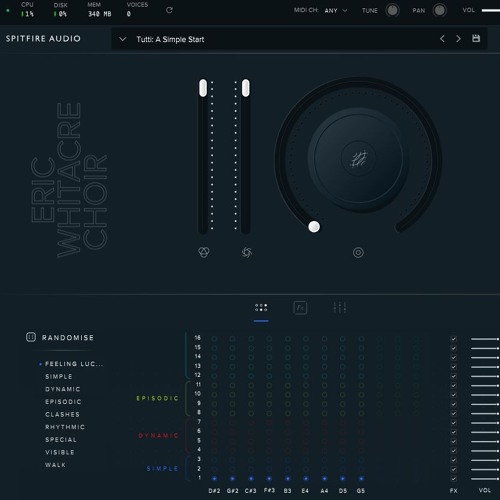
Task: Select the G5 dot in row 1
Action: 361,478
